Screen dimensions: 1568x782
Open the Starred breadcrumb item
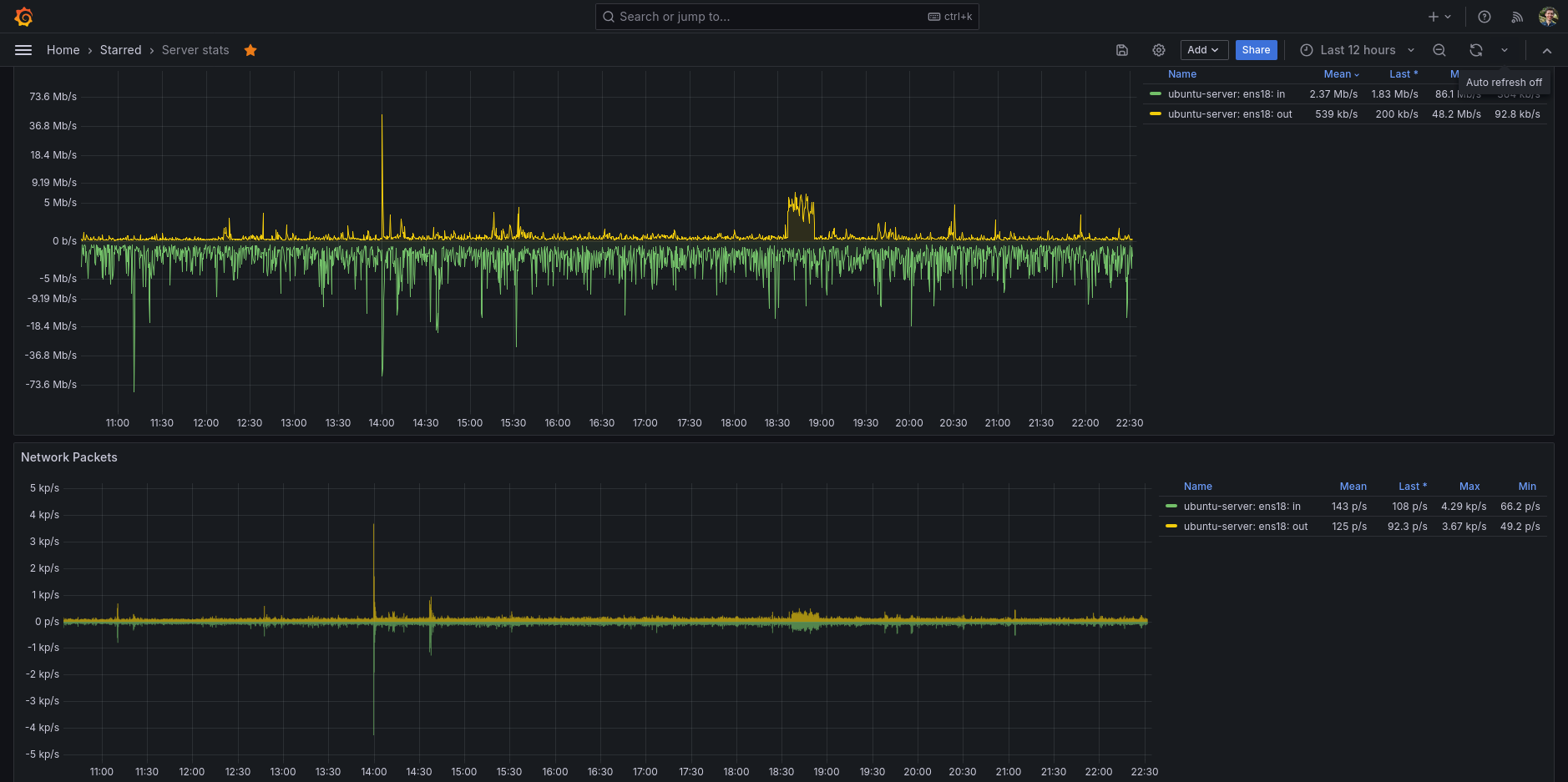click(x=121, y=50)
